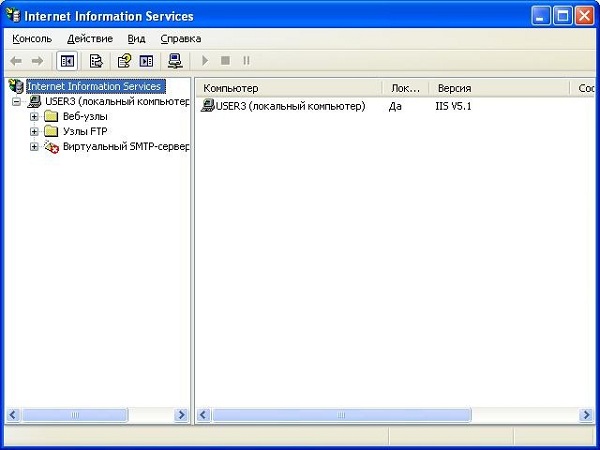Image resolution: width=600 pixels, height=450 pixels.
Task: Open the Вид menu
Action: click(136, 39)
